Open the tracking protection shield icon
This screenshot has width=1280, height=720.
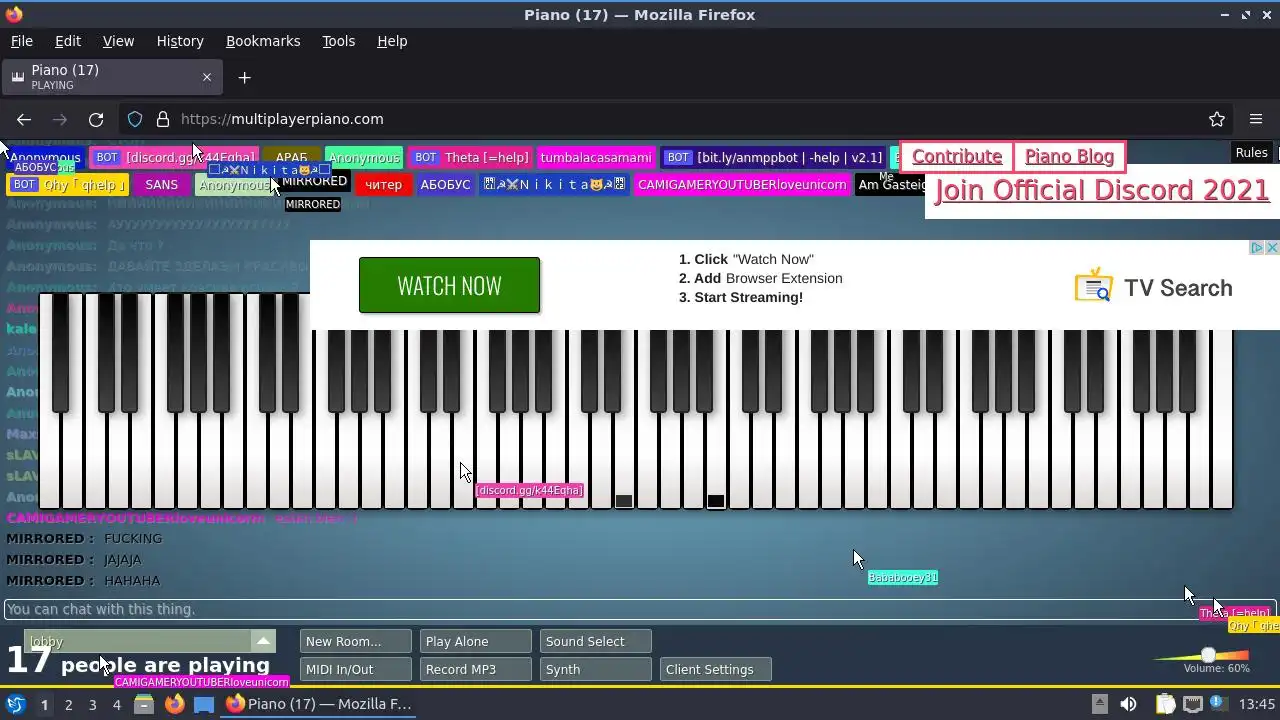(135, 119)
